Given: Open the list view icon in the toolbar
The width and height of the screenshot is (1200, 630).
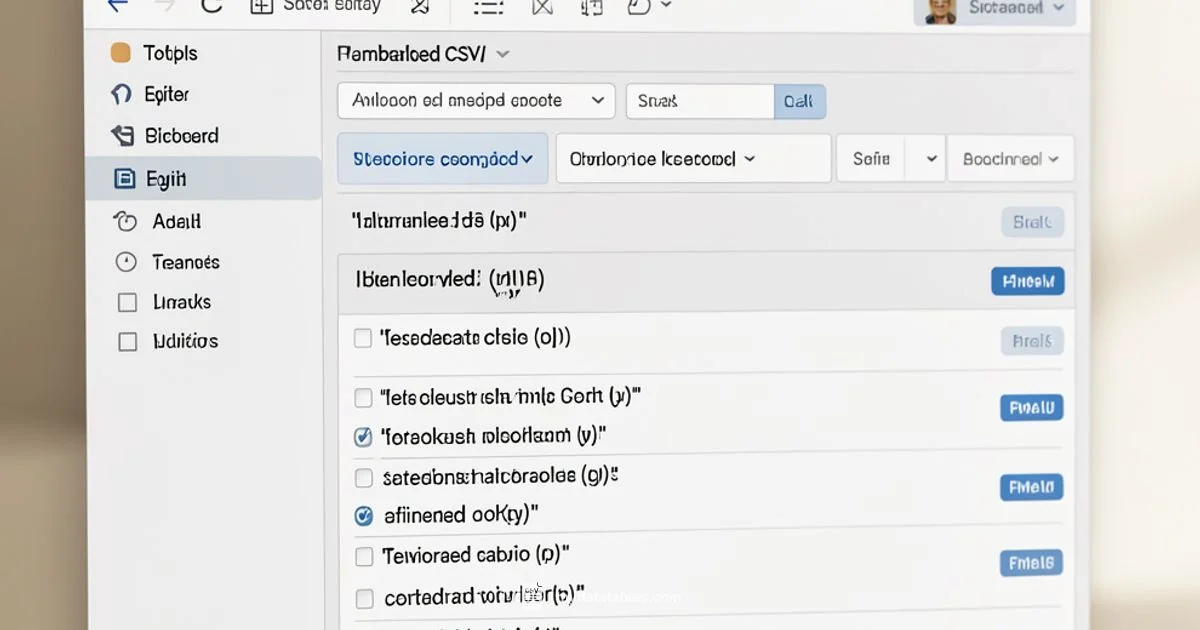Looking at the screenshot, I should tap(488, 7).
